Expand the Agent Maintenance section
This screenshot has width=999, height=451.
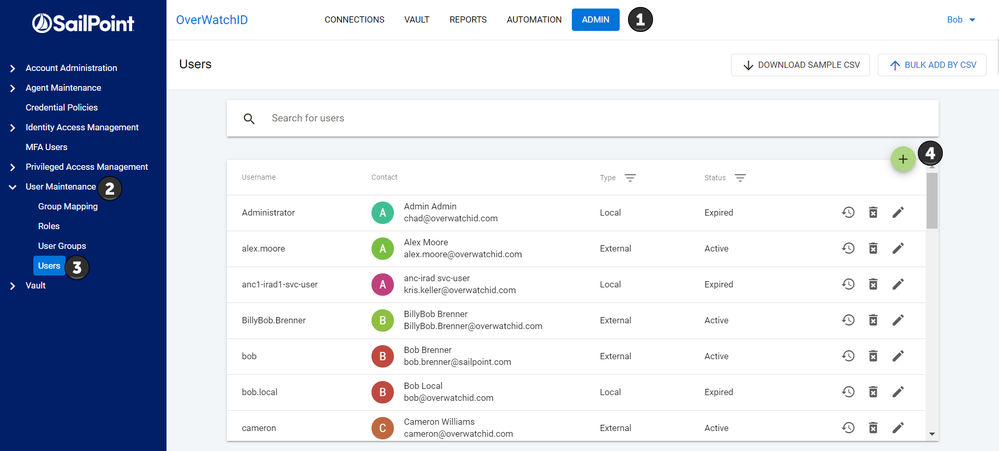pos(12,88)
